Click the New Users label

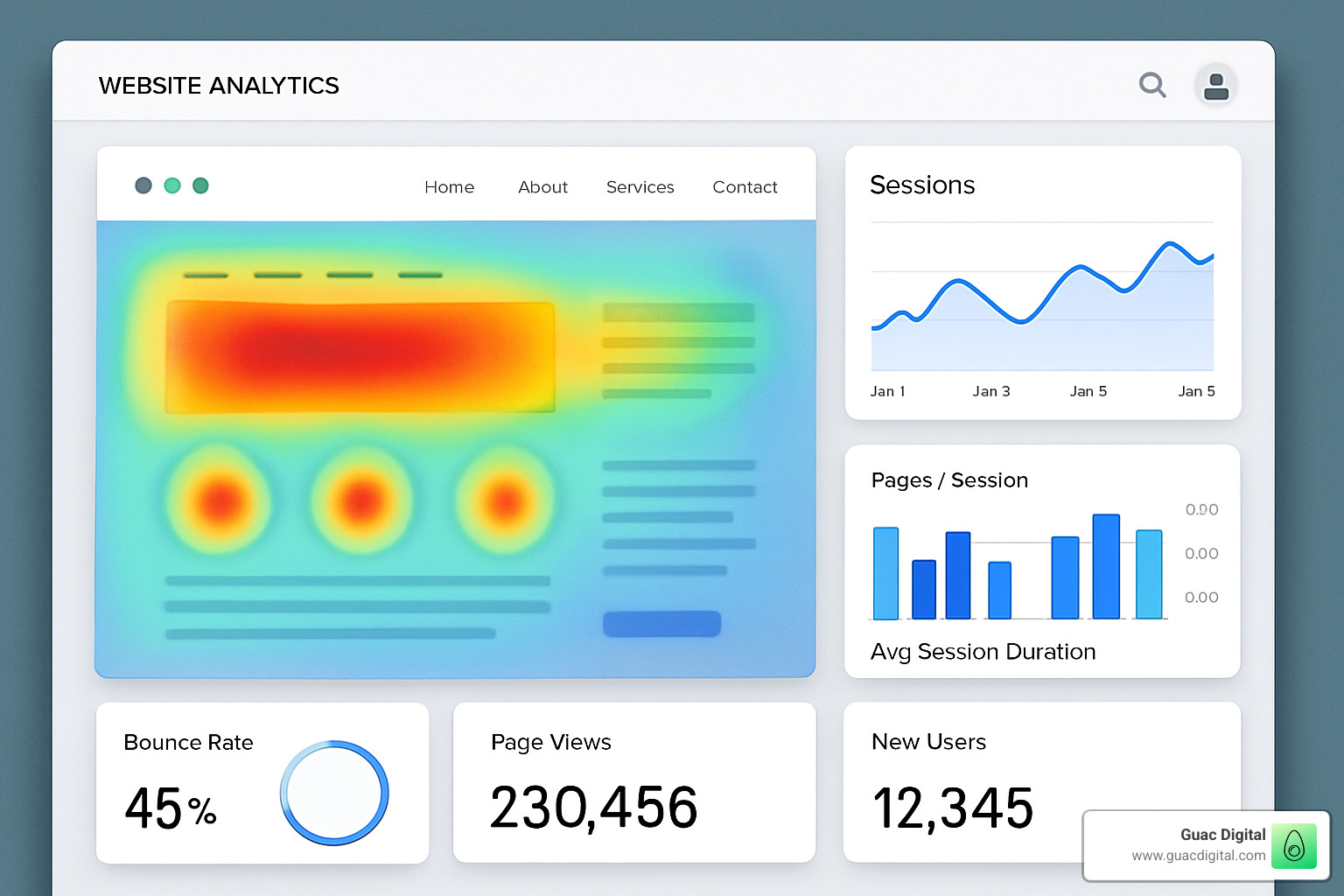[928, 742]
